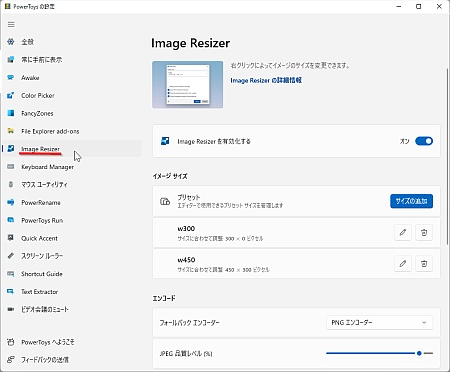Open the Image Resizer の詳細情報 link

pos(266,80)
